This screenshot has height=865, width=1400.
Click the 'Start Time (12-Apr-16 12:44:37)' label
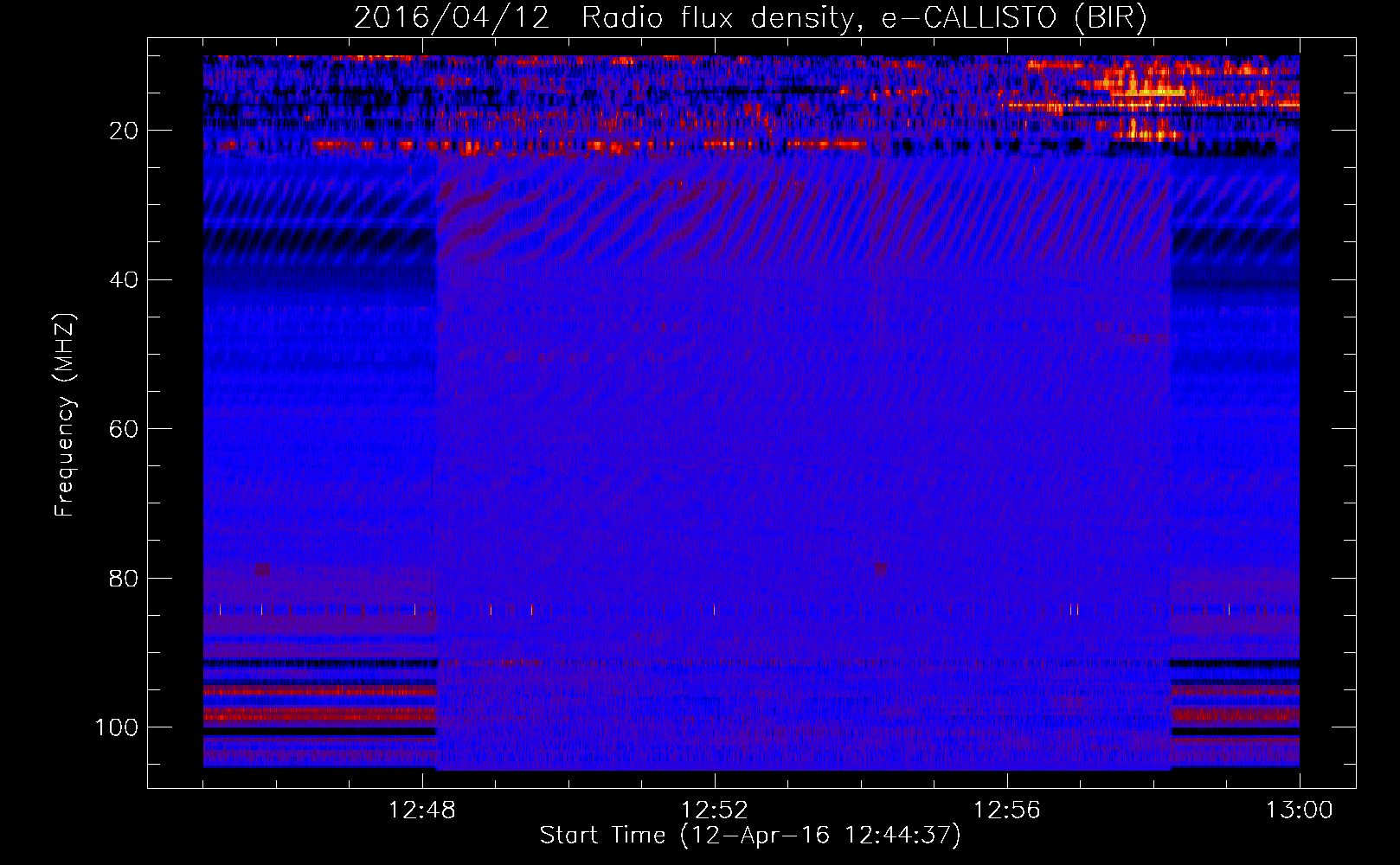pos(750,836)
